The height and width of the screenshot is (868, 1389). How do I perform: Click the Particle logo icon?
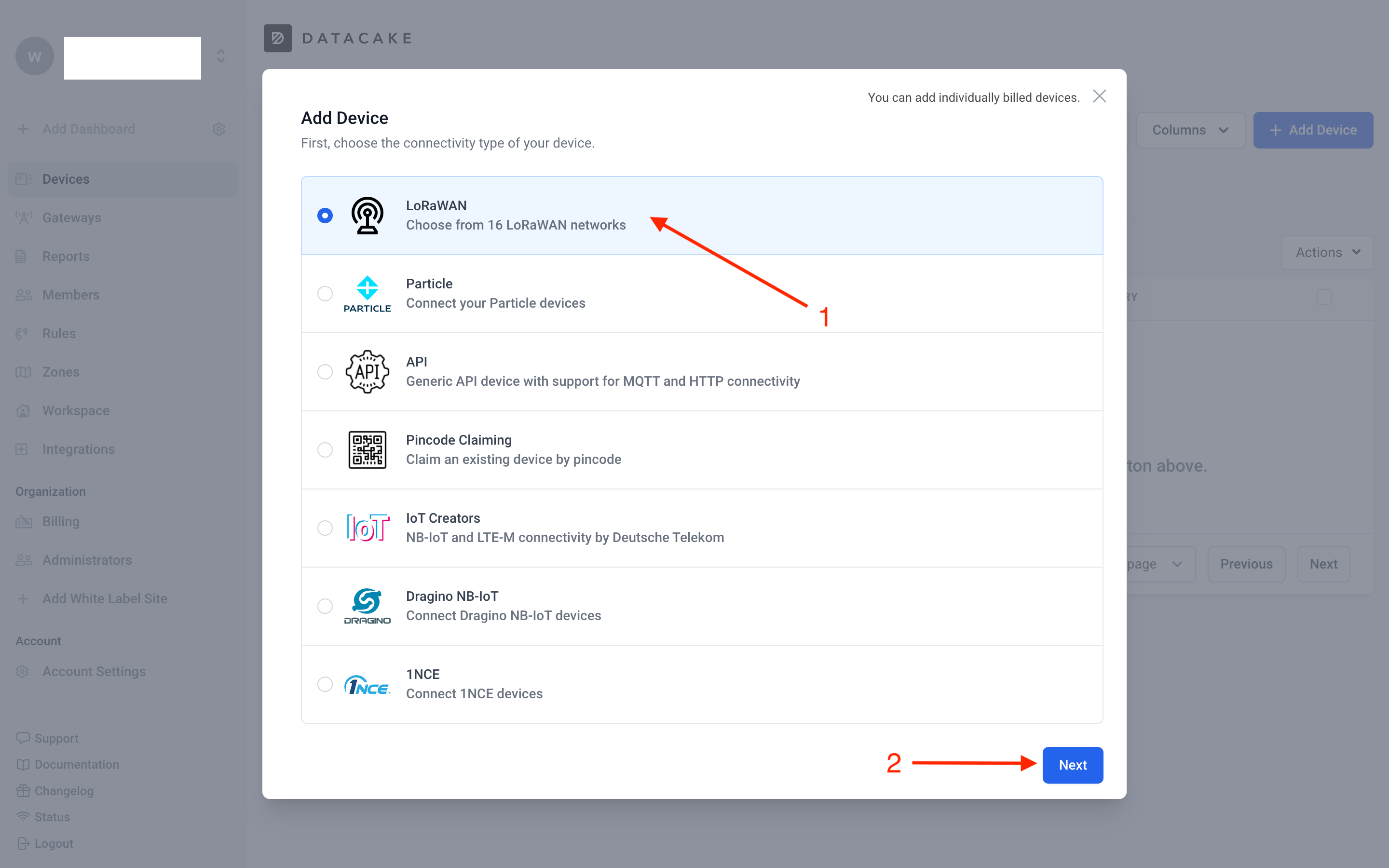[368, 294]
